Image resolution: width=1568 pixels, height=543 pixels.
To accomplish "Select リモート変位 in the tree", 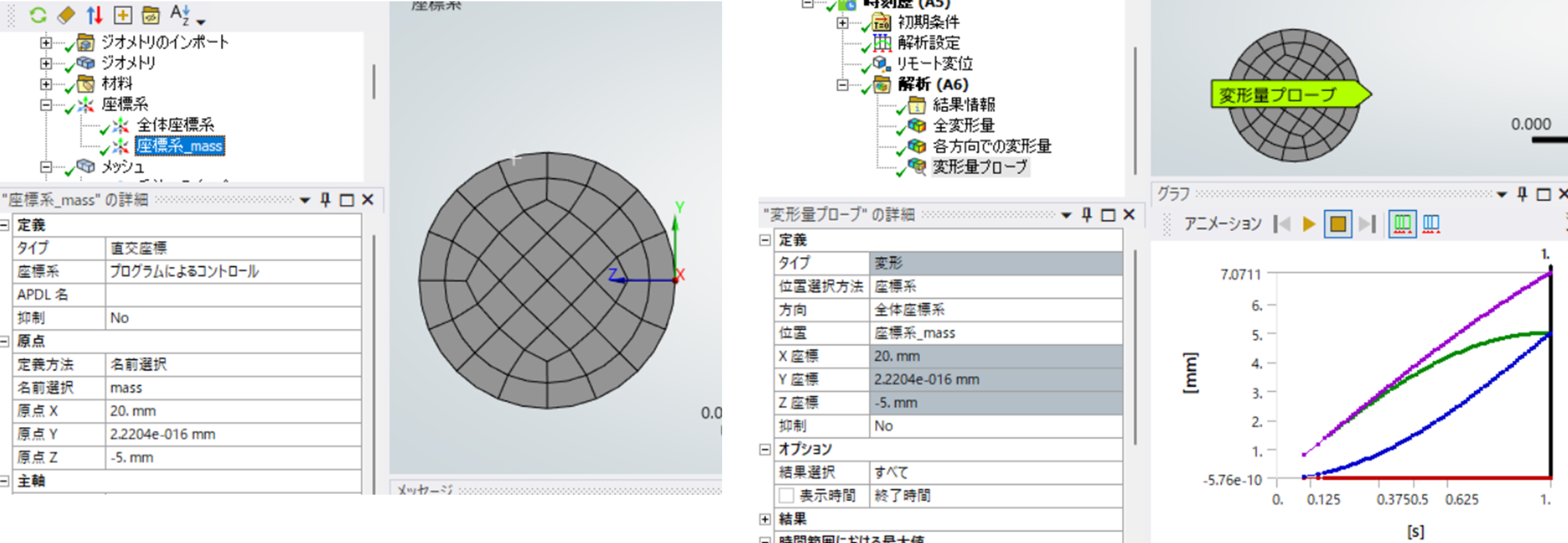I will (935, 64).
